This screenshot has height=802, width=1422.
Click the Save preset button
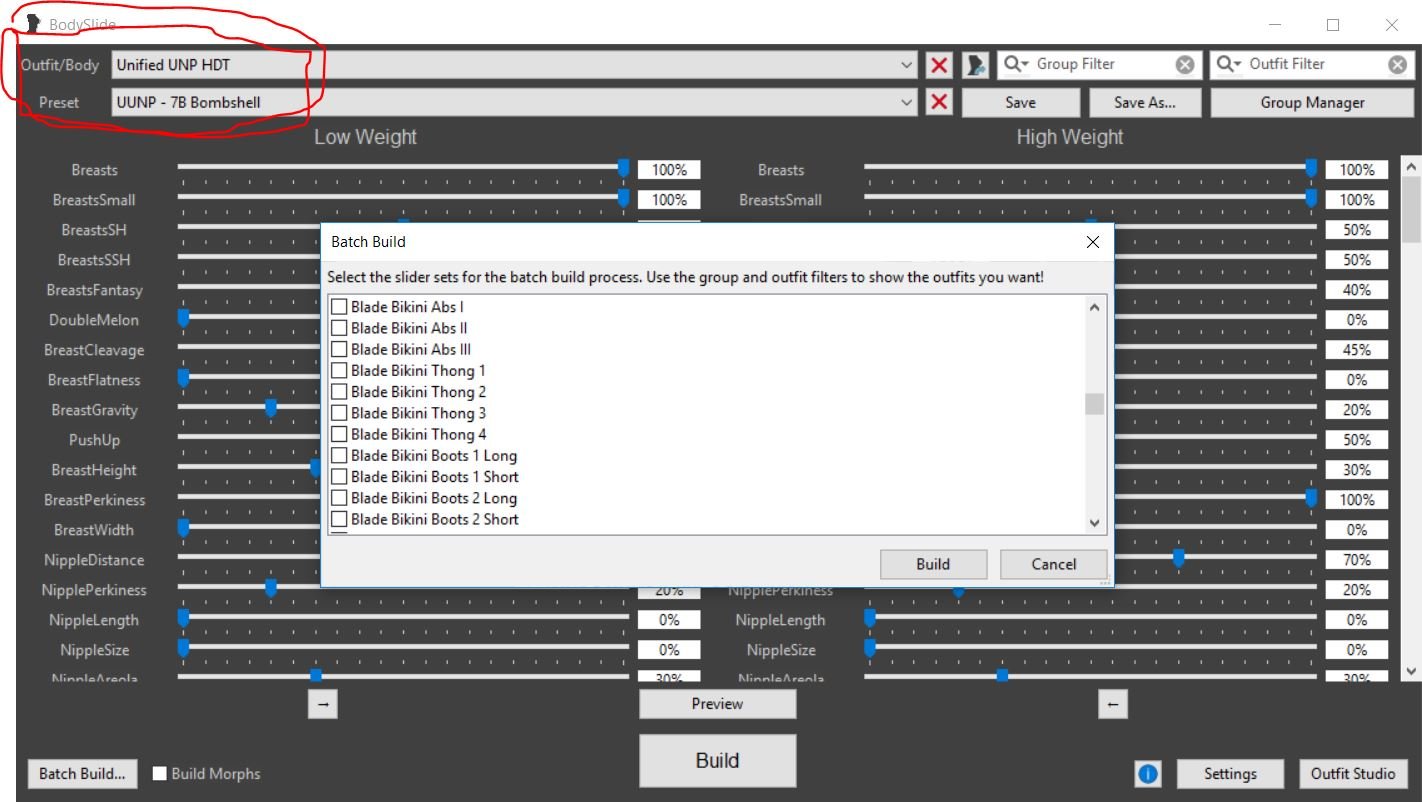1020,102
